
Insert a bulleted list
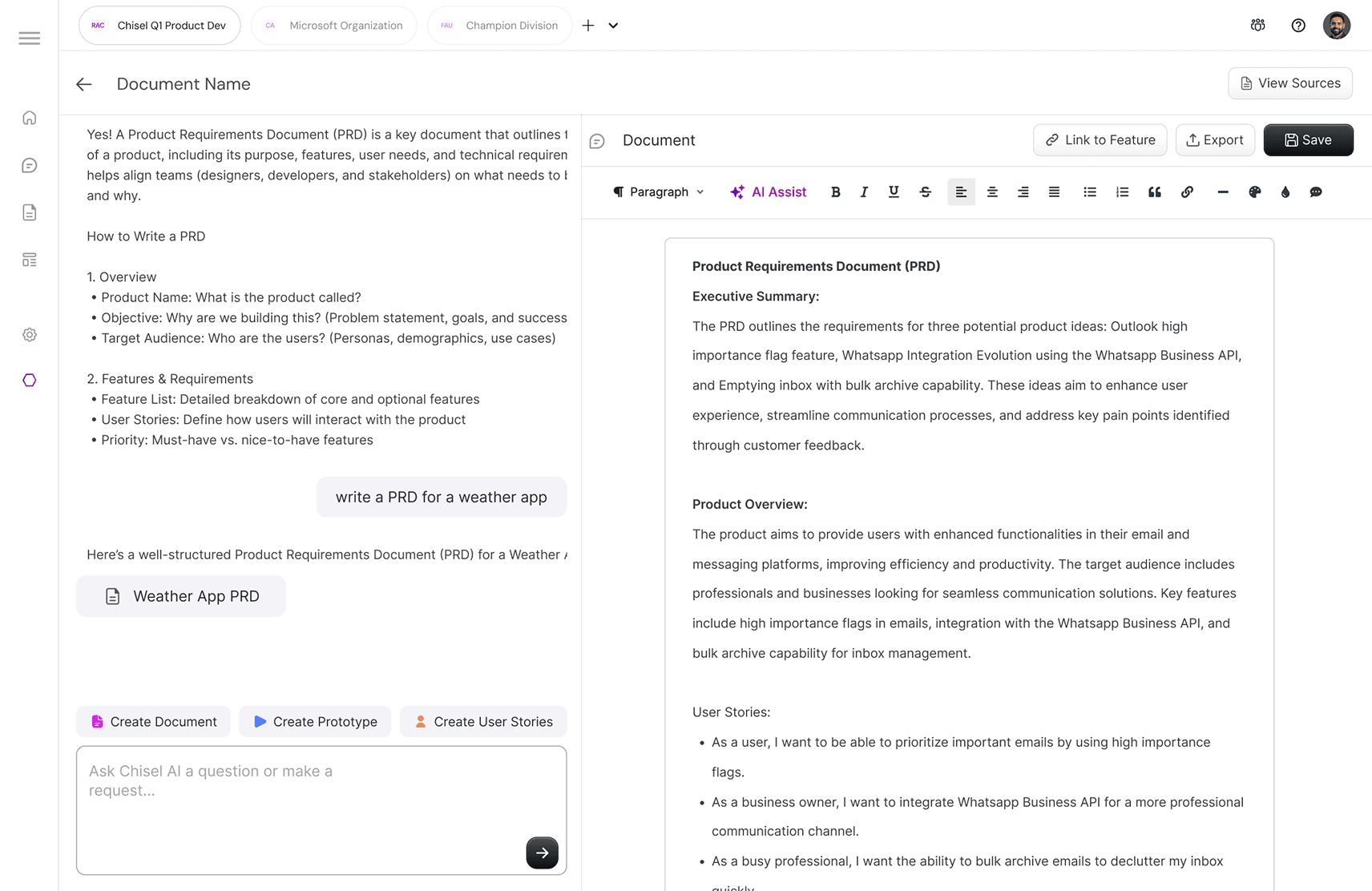1090,192
